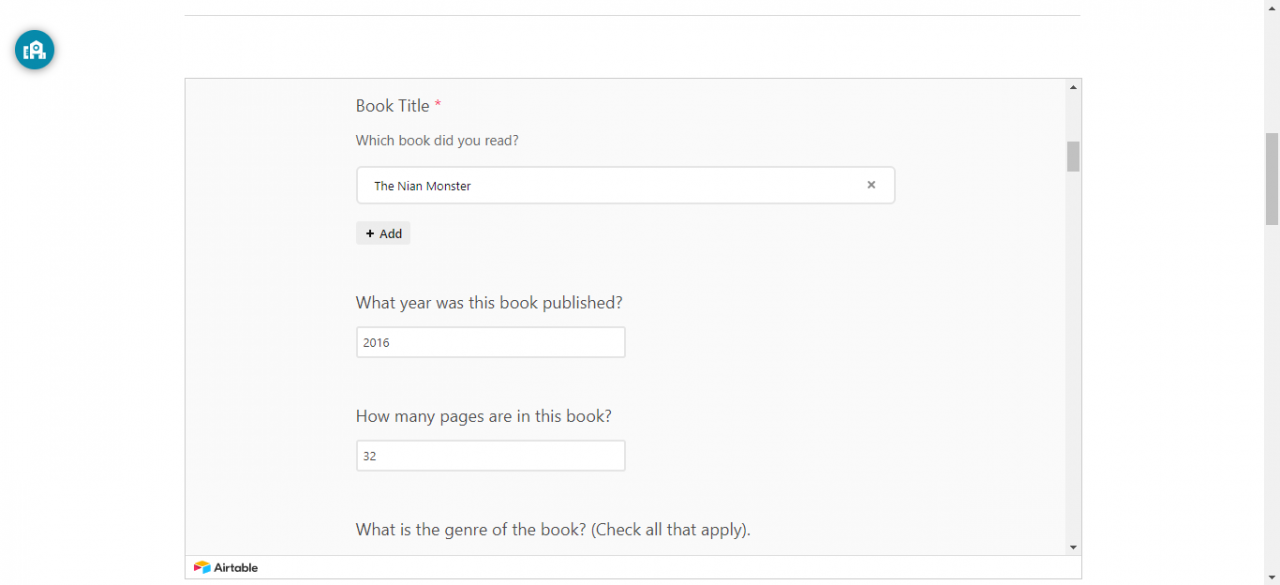Click the form's scroll-down arrow
Image resolution: width=1280 pixels, height=585 pixels.
[1073, 547]
